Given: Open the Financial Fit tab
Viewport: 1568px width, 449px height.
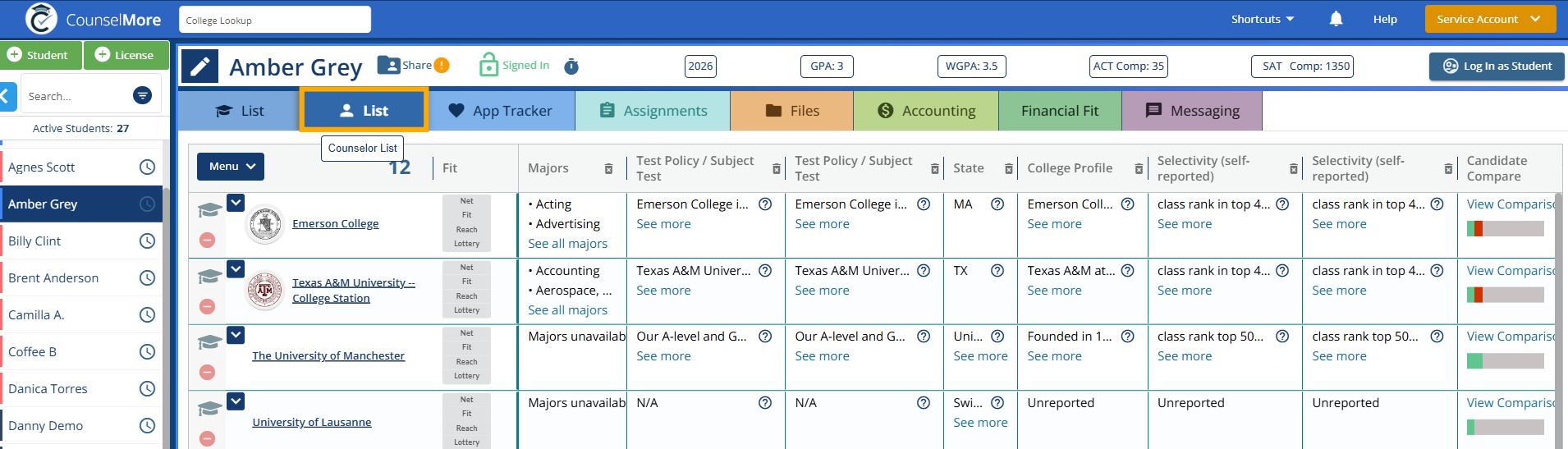Looking at the screenshot, I should (x=1060, y=111).
